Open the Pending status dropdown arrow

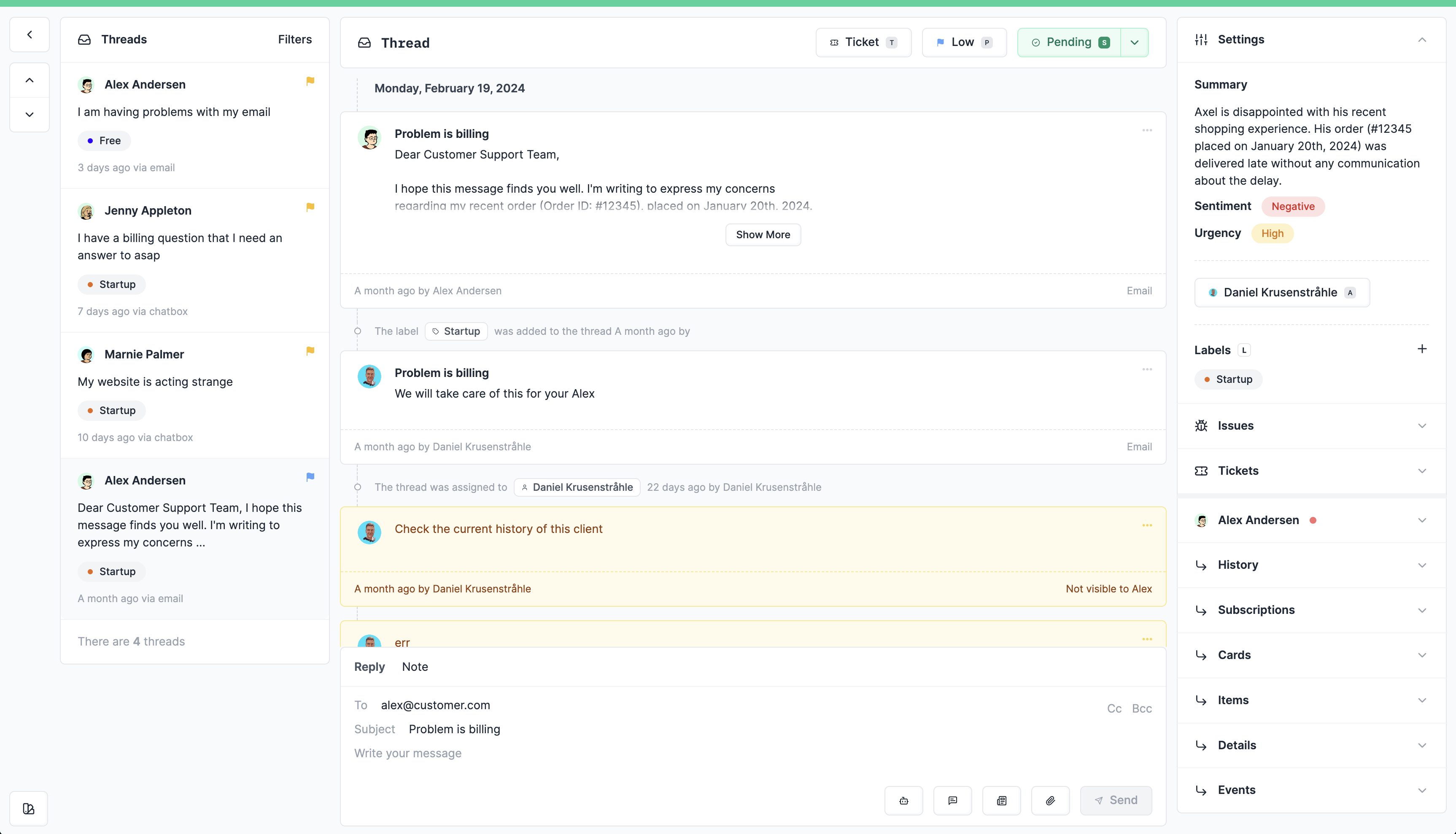click(x=1134, y=43)
